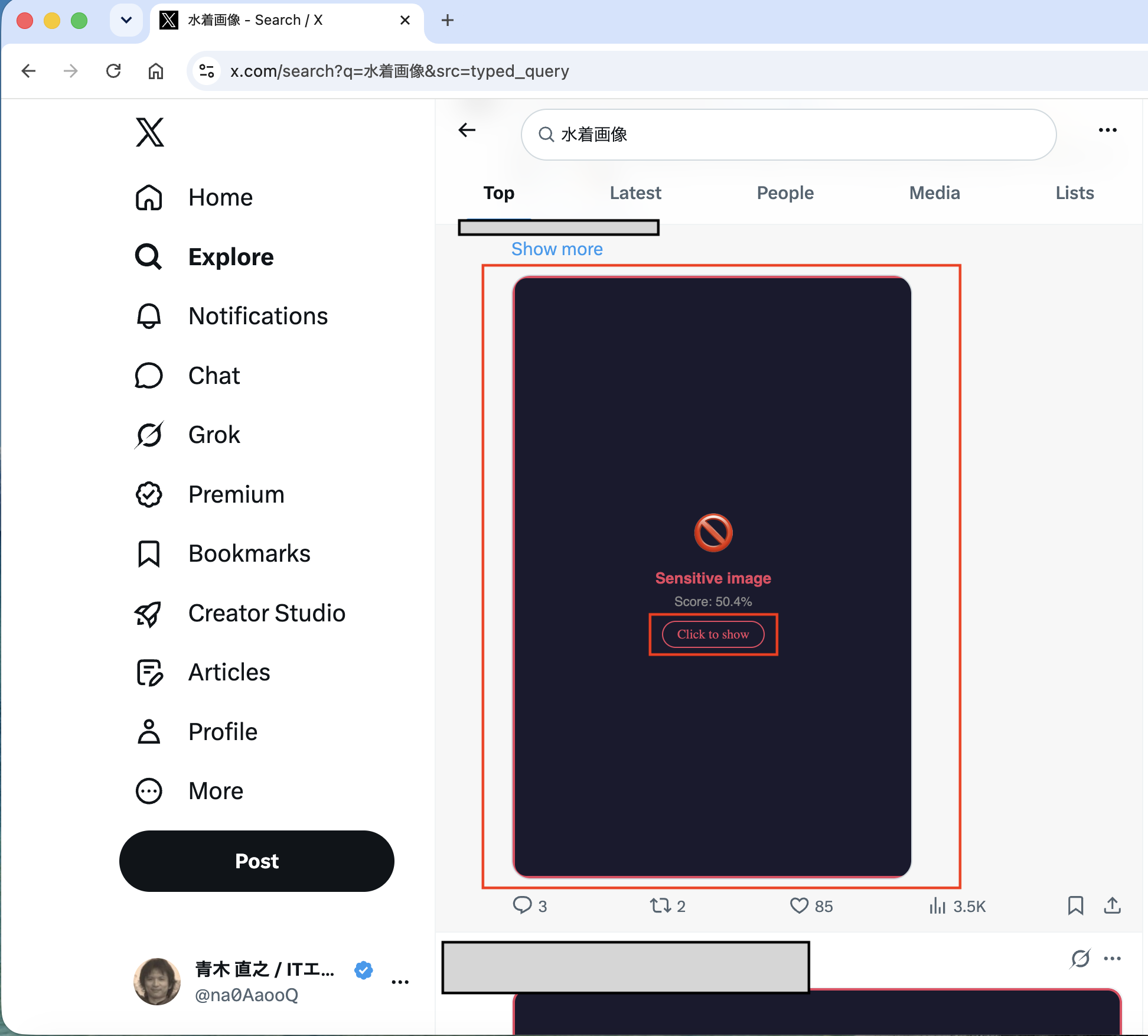Click the @na0AaooQ handle

[246, 995]
